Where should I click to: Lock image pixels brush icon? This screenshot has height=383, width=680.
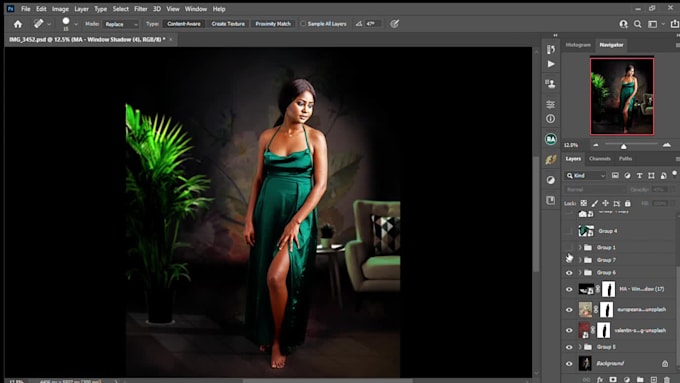[x=595, y=203]
